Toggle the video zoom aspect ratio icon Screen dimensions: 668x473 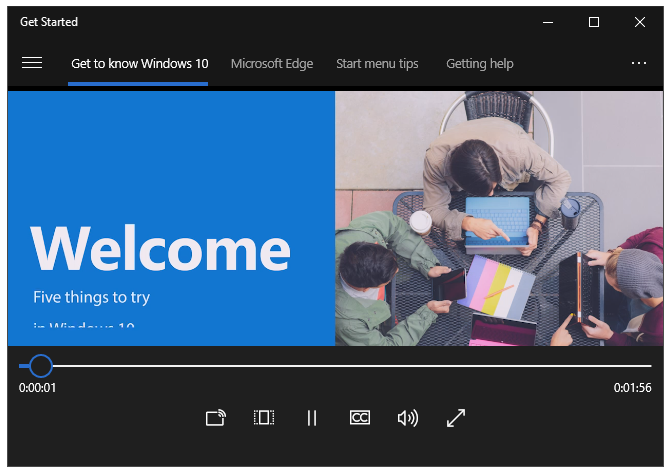pos(264,418)
